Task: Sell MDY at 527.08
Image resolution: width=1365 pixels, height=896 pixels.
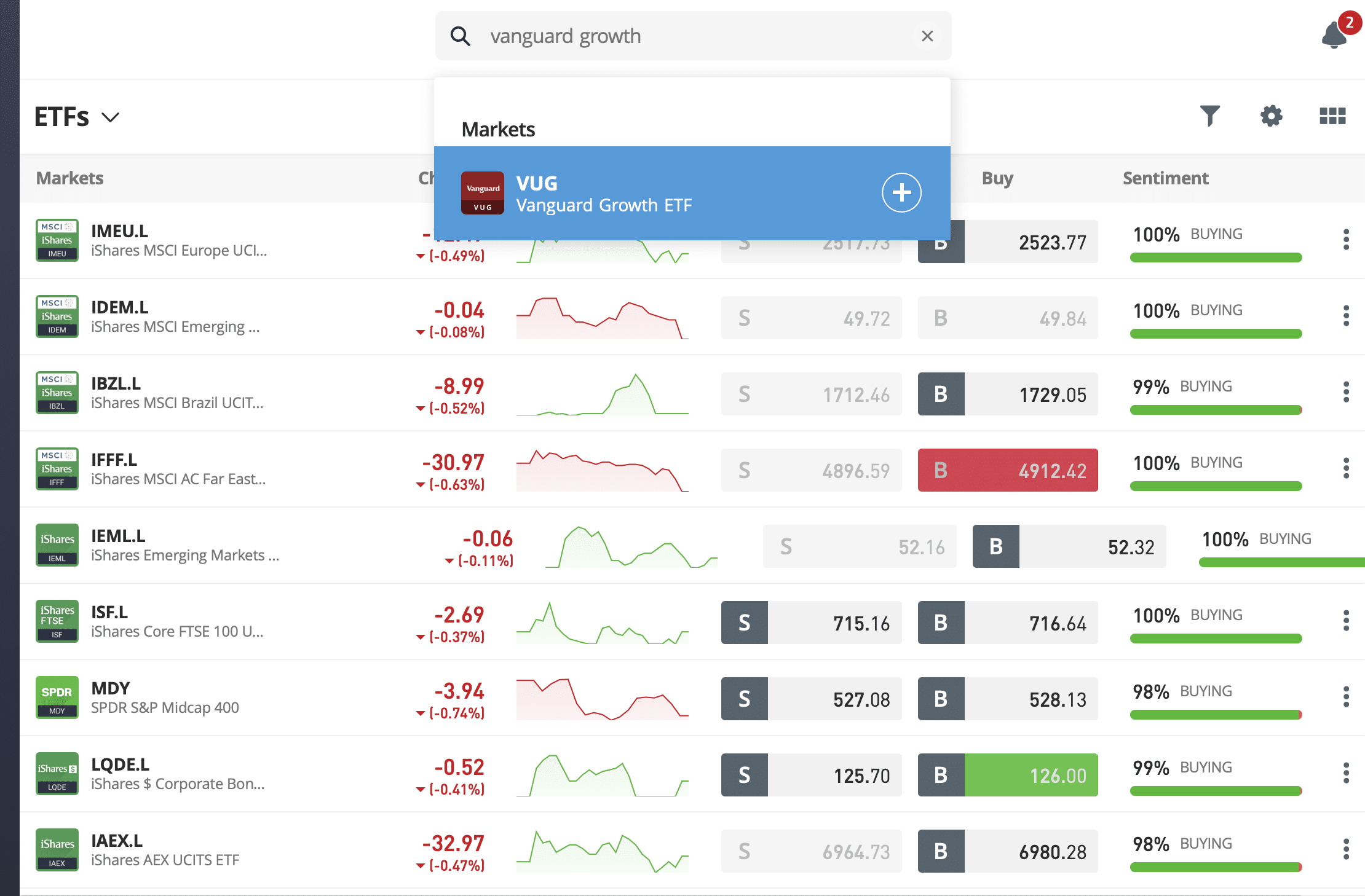Action: click(812, 699)
